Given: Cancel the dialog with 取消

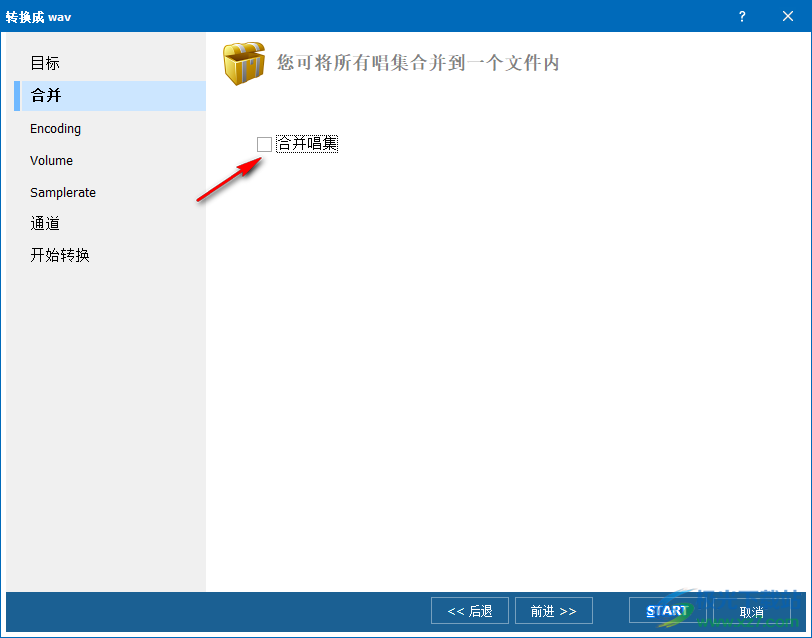Looking at the screenshot, I should tap(751, 612).
